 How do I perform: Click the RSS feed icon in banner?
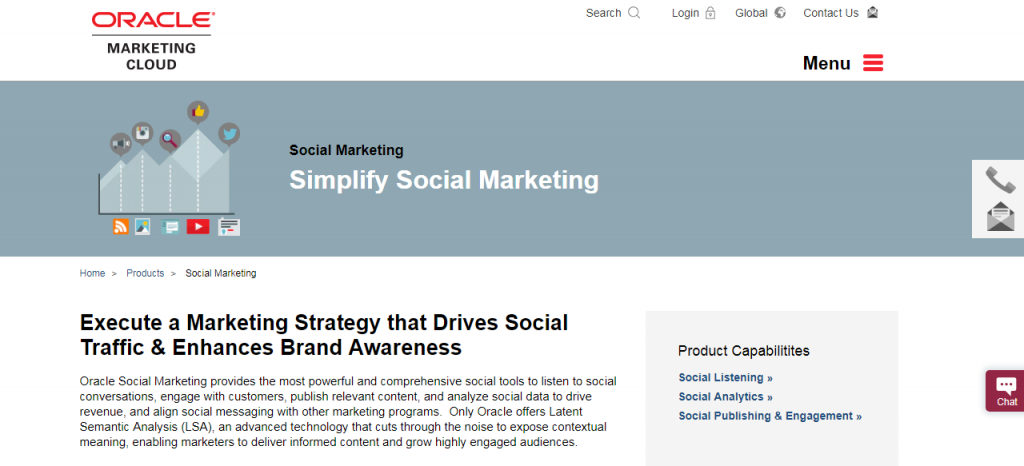pos(121,226)
